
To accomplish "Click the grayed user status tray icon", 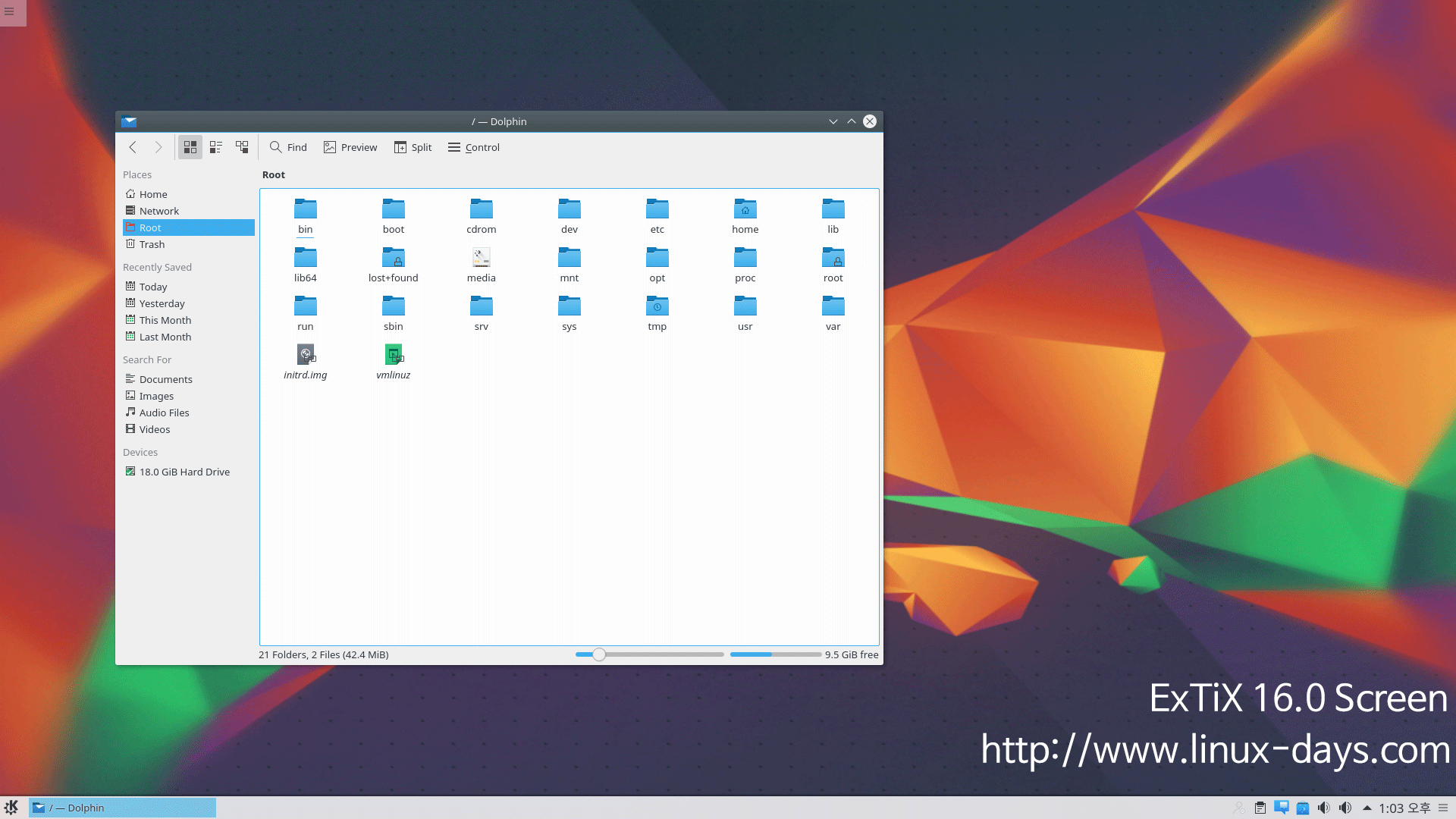I will [x=1239, y=808].
